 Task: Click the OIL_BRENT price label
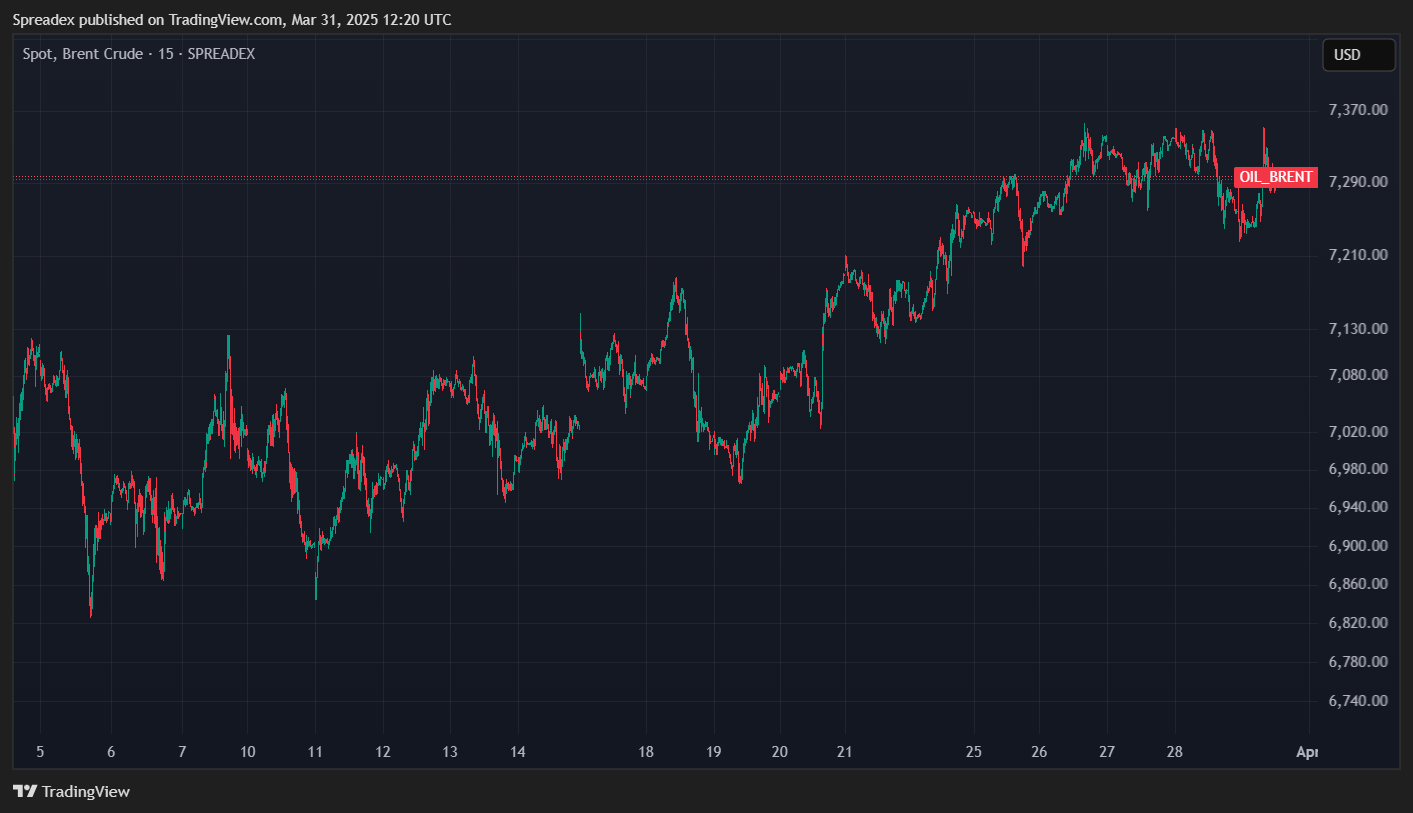(1276, 178)
